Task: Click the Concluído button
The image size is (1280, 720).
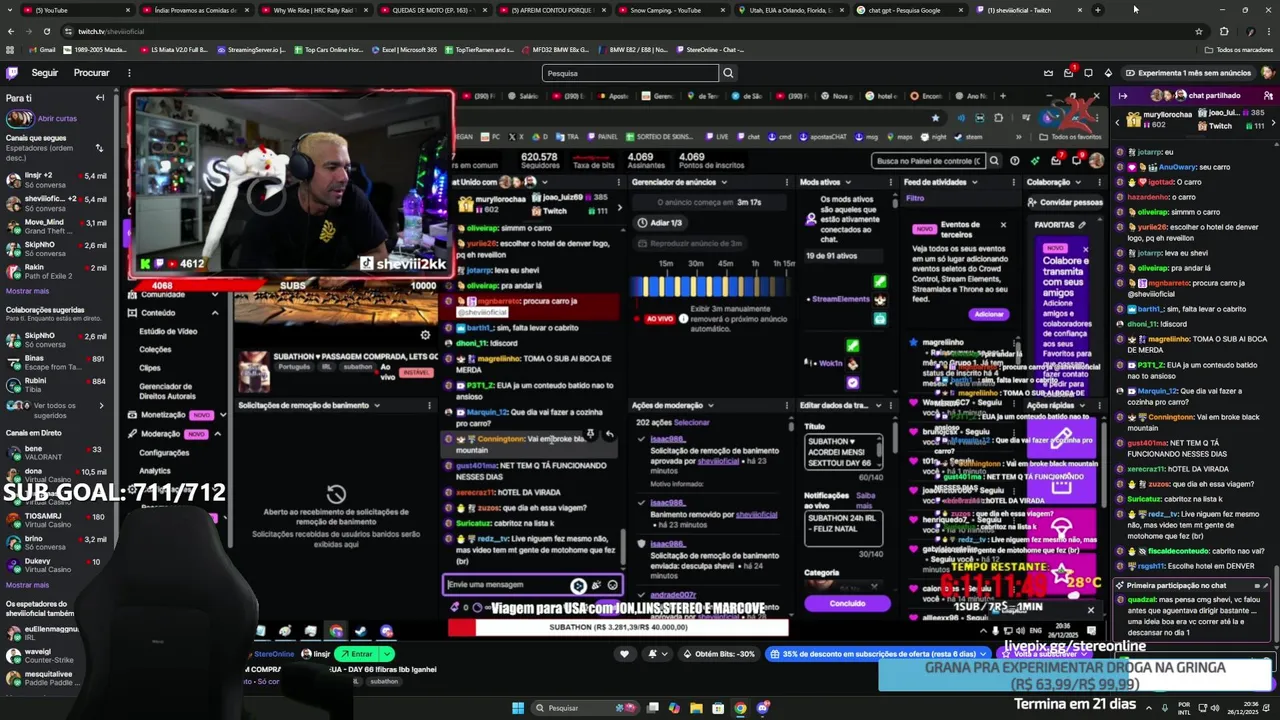Action: click(847, 604)
